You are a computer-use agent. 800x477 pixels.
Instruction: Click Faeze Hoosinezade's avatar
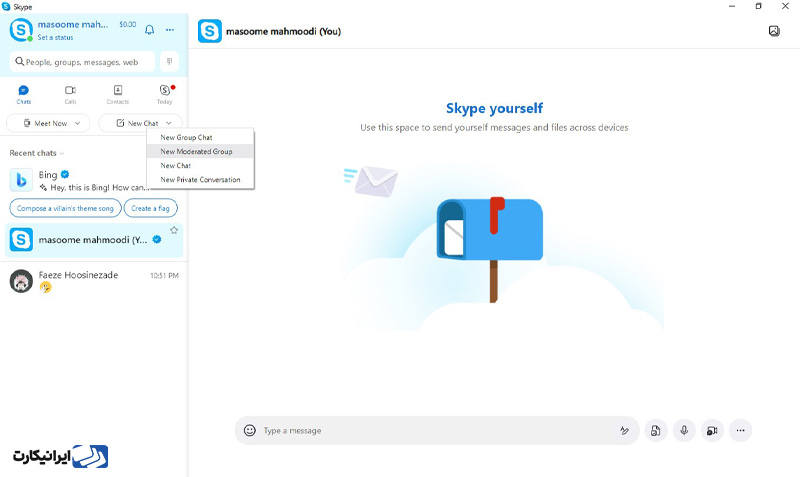(21, 281)
